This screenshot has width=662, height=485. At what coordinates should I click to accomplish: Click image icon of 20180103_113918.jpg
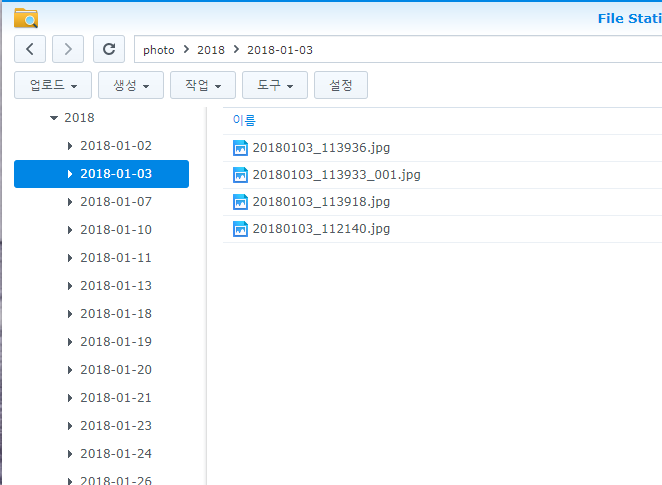(x=240, y=202)
